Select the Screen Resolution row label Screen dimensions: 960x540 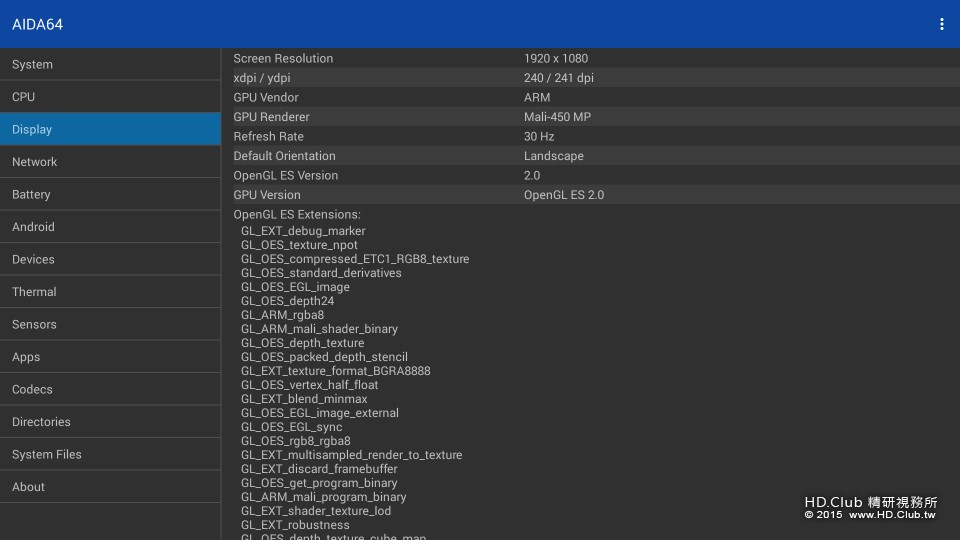coord(283,58)
